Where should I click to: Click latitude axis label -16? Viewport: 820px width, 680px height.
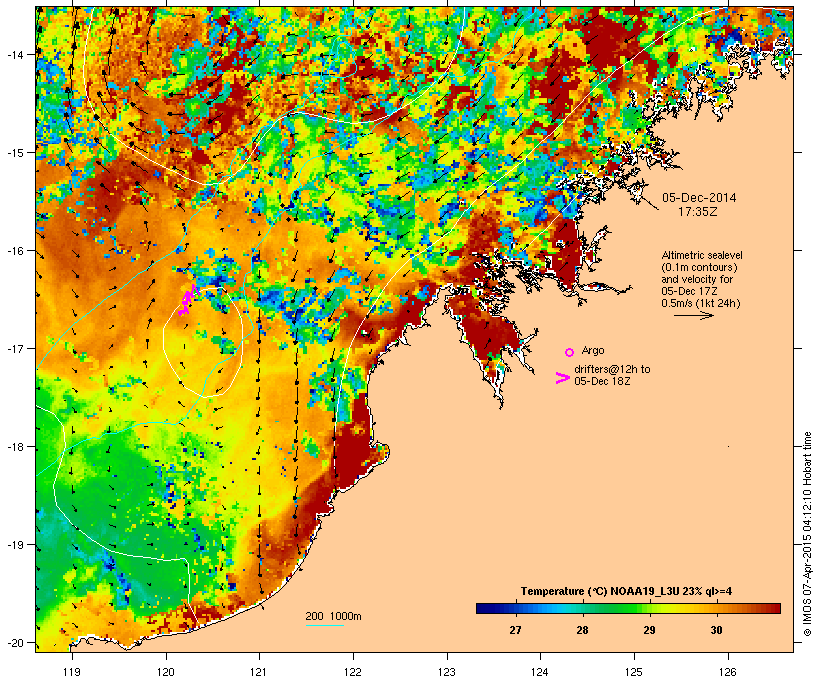click(x=14, y=251)
